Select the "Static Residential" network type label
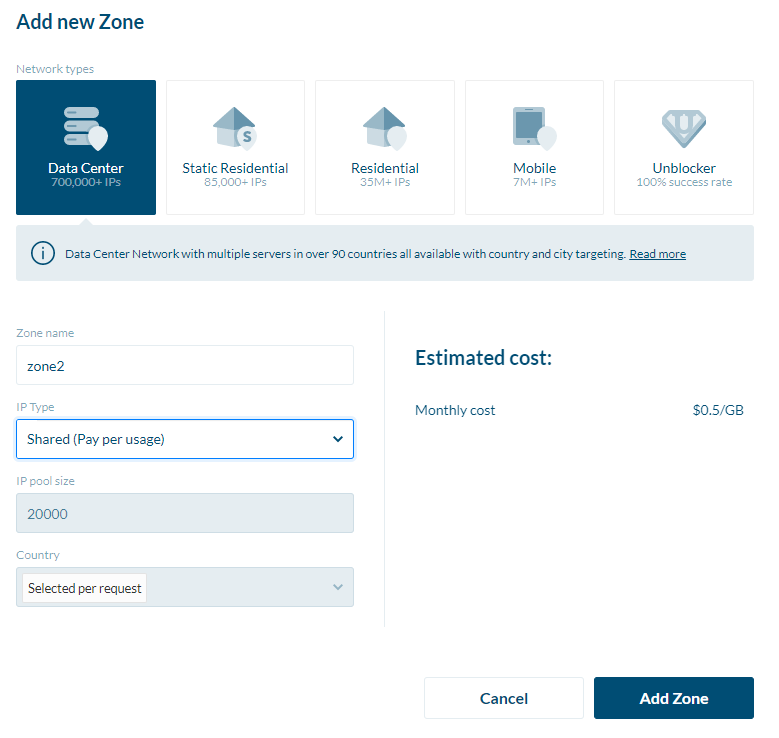779x738 pixels. coord(235,168)
